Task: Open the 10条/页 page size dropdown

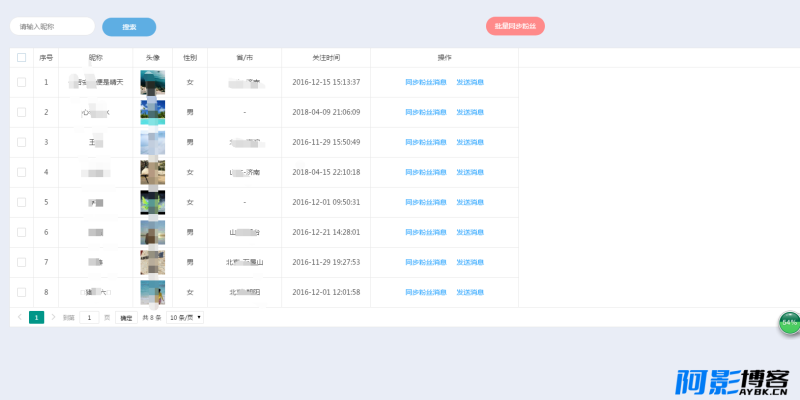Action: tap(185, 317)
